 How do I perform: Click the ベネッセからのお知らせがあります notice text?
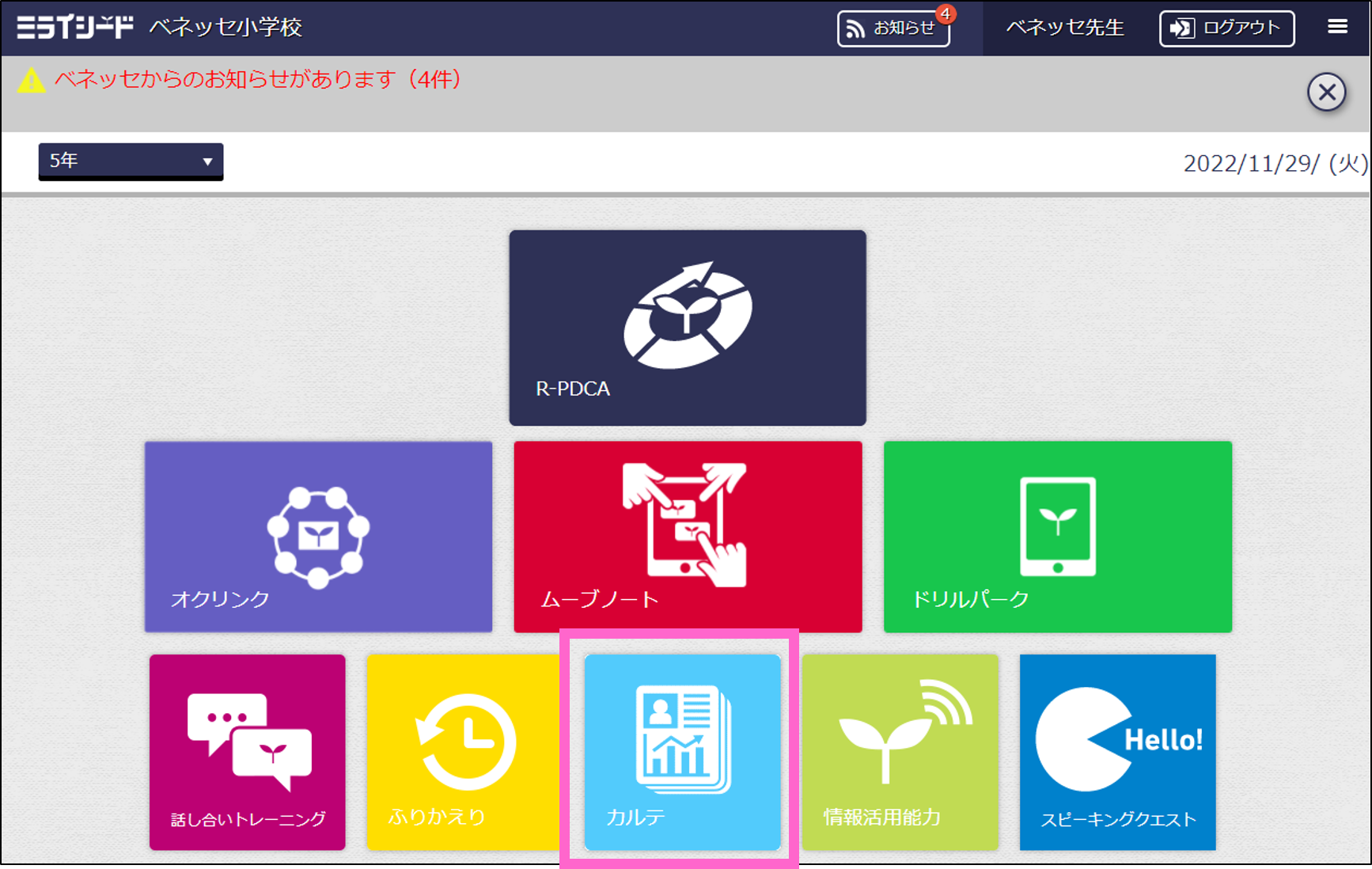click(258, 80)
